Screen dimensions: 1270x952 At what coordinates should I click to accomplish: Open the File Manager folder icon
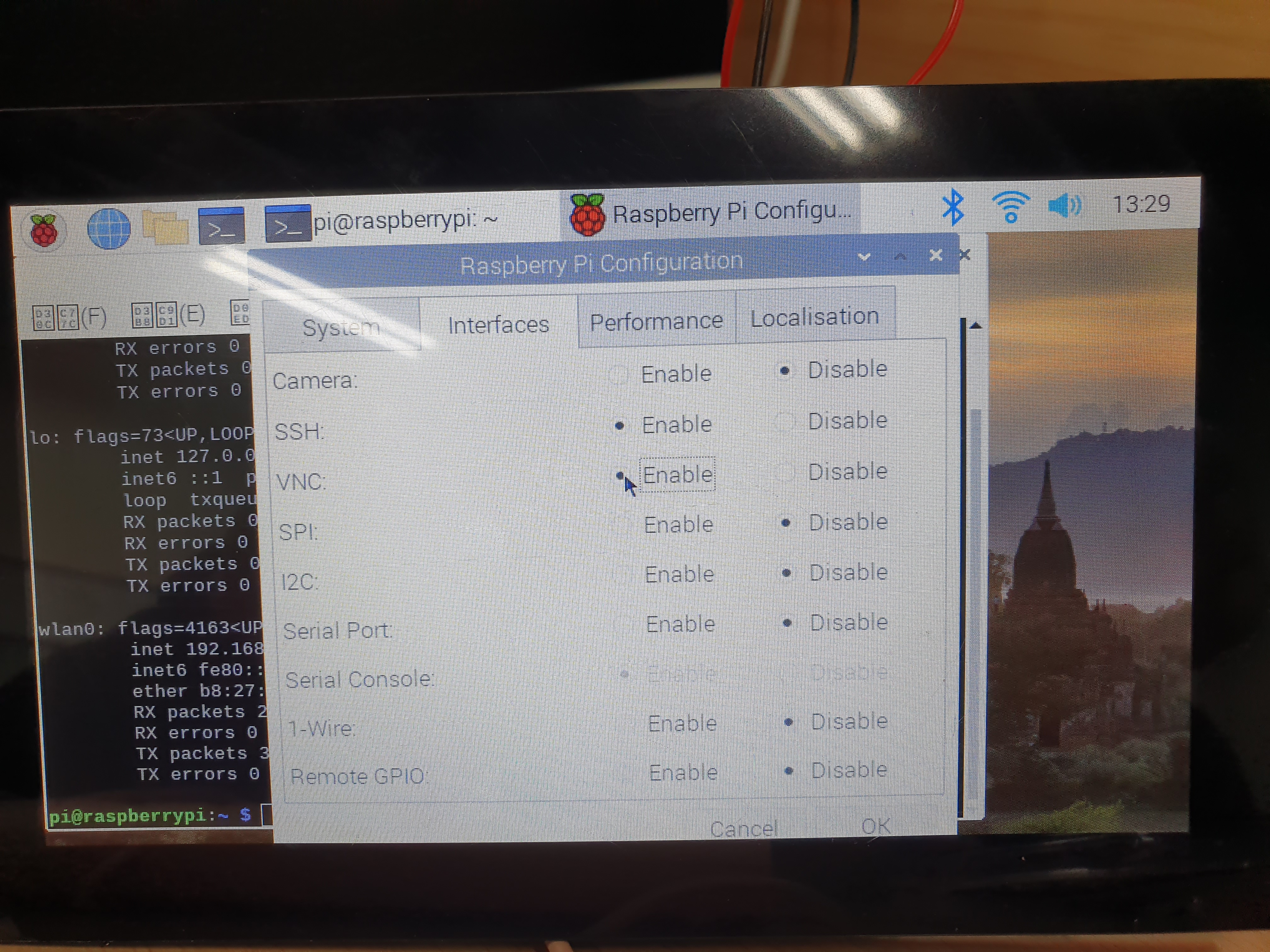(165, 227)
